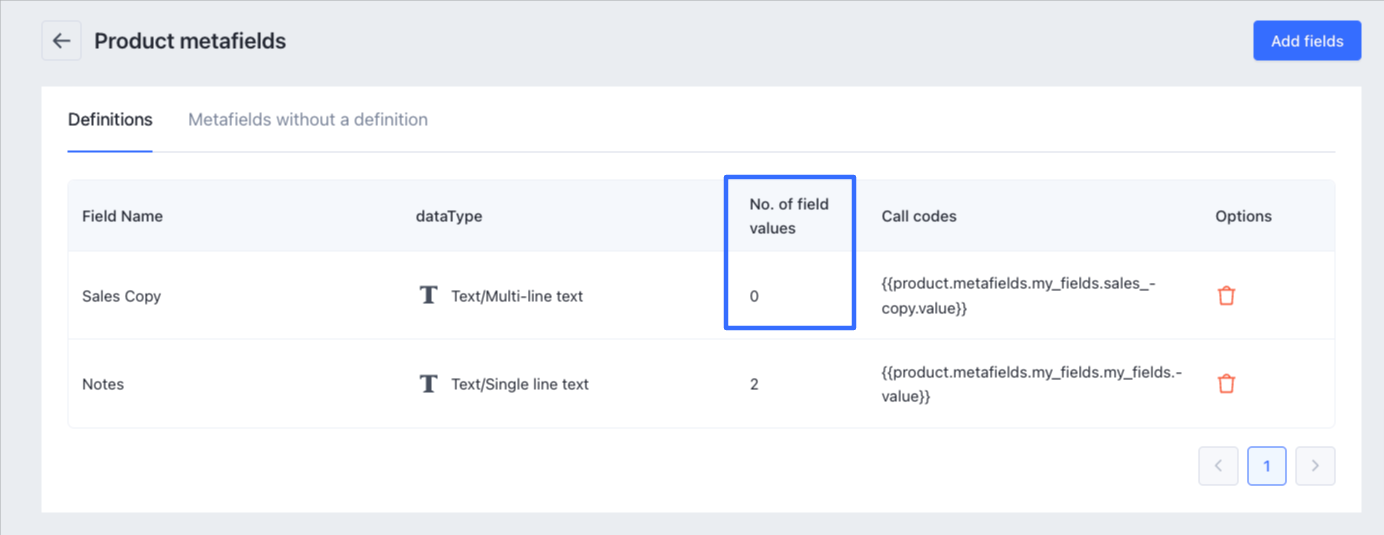The height and width of the screenshot is (535, 1384).
Task: Select page 1 in pagination
Action: point(1267,466)
